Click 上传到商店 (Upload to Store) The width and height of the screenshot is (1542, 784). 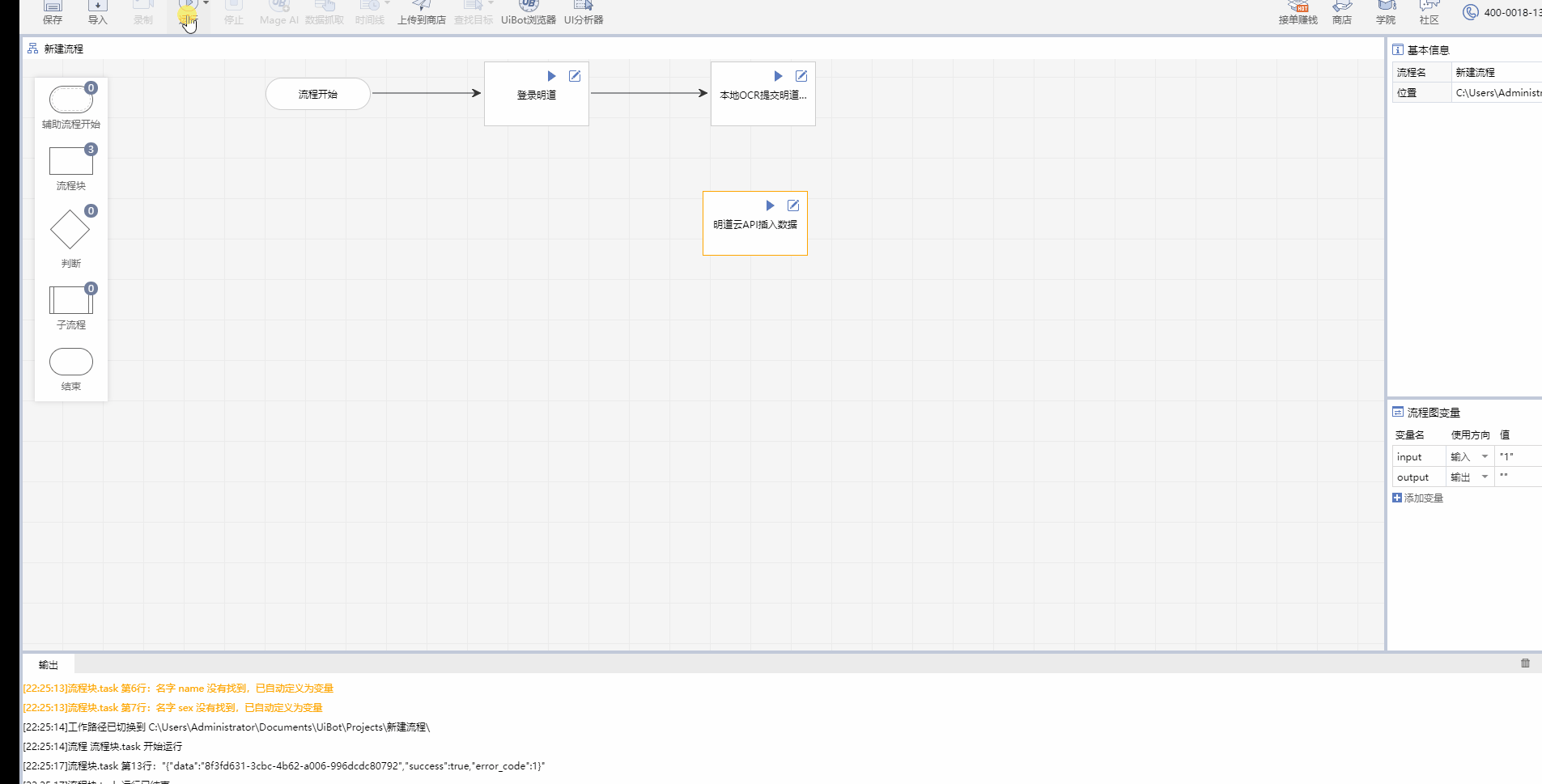click(422, 12)
